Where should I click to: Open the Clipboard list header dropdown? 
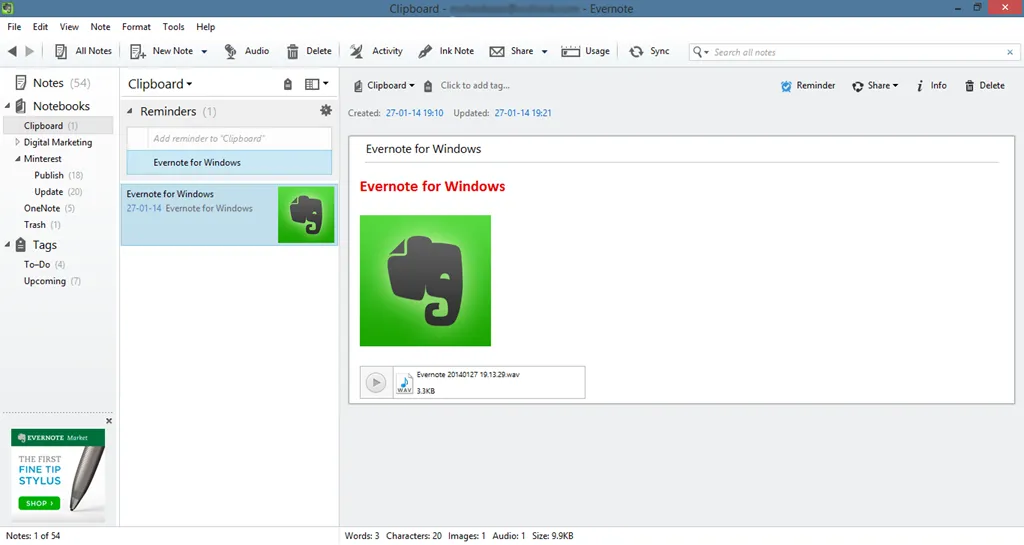coord(160,84)
